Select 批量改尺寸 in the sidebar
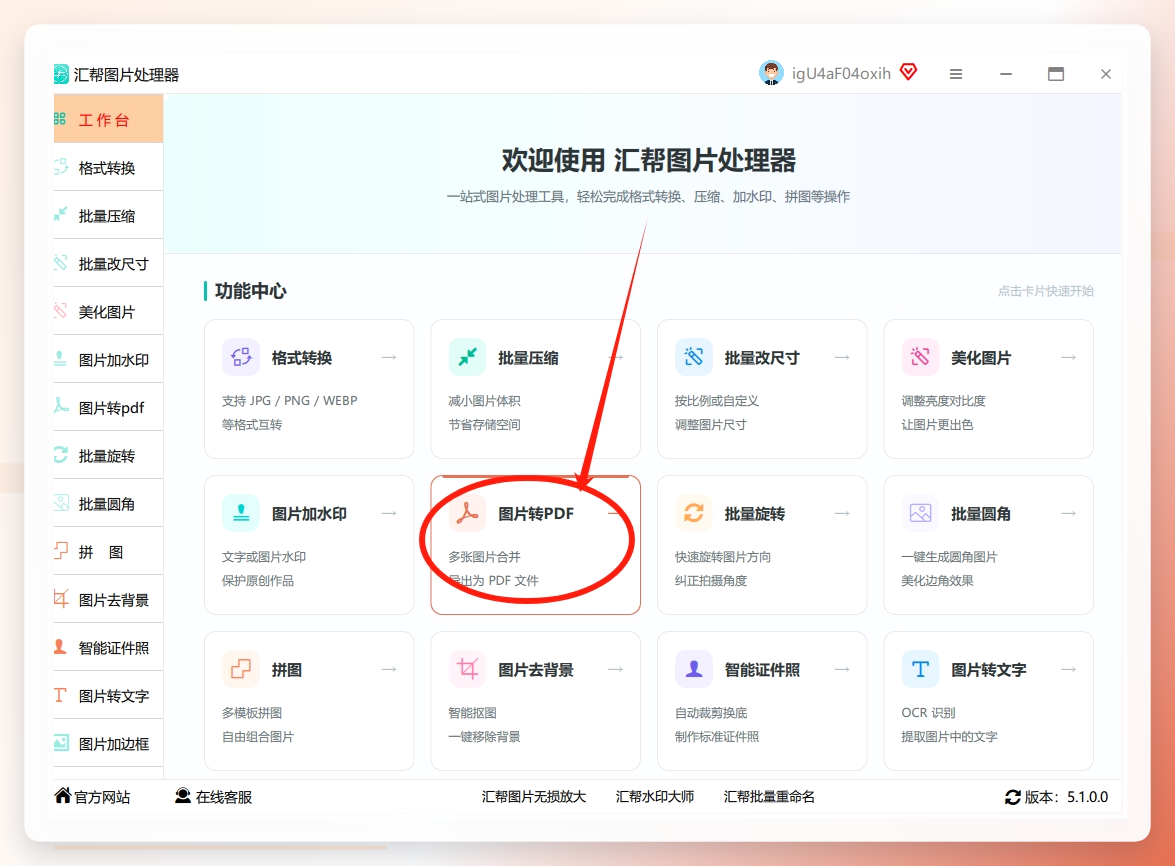This screenshot has height=866, width=1175. [109, 264]
